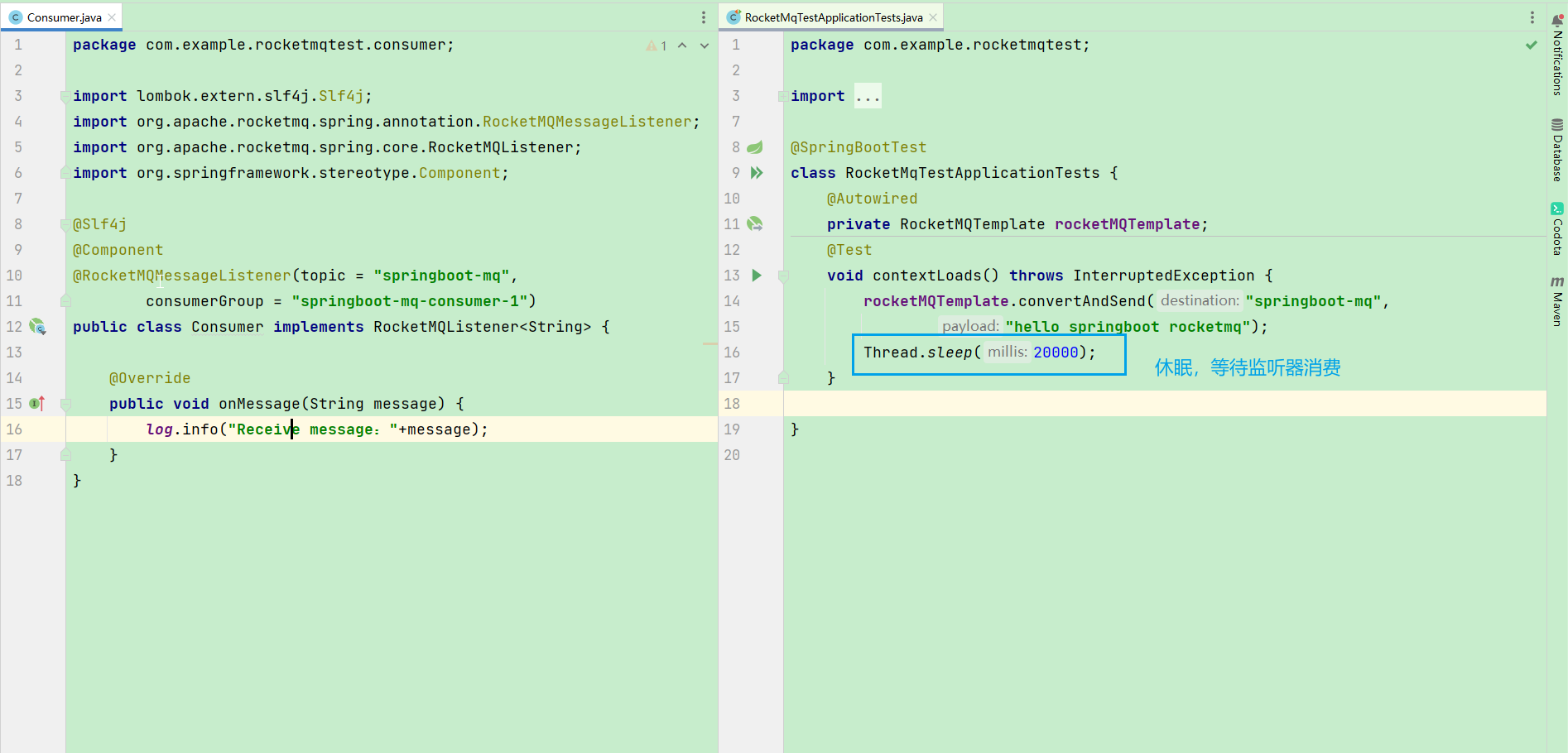Expand the folded imports in test file
This screenshot has width=1568, height=753.
(x=783, y=96)
